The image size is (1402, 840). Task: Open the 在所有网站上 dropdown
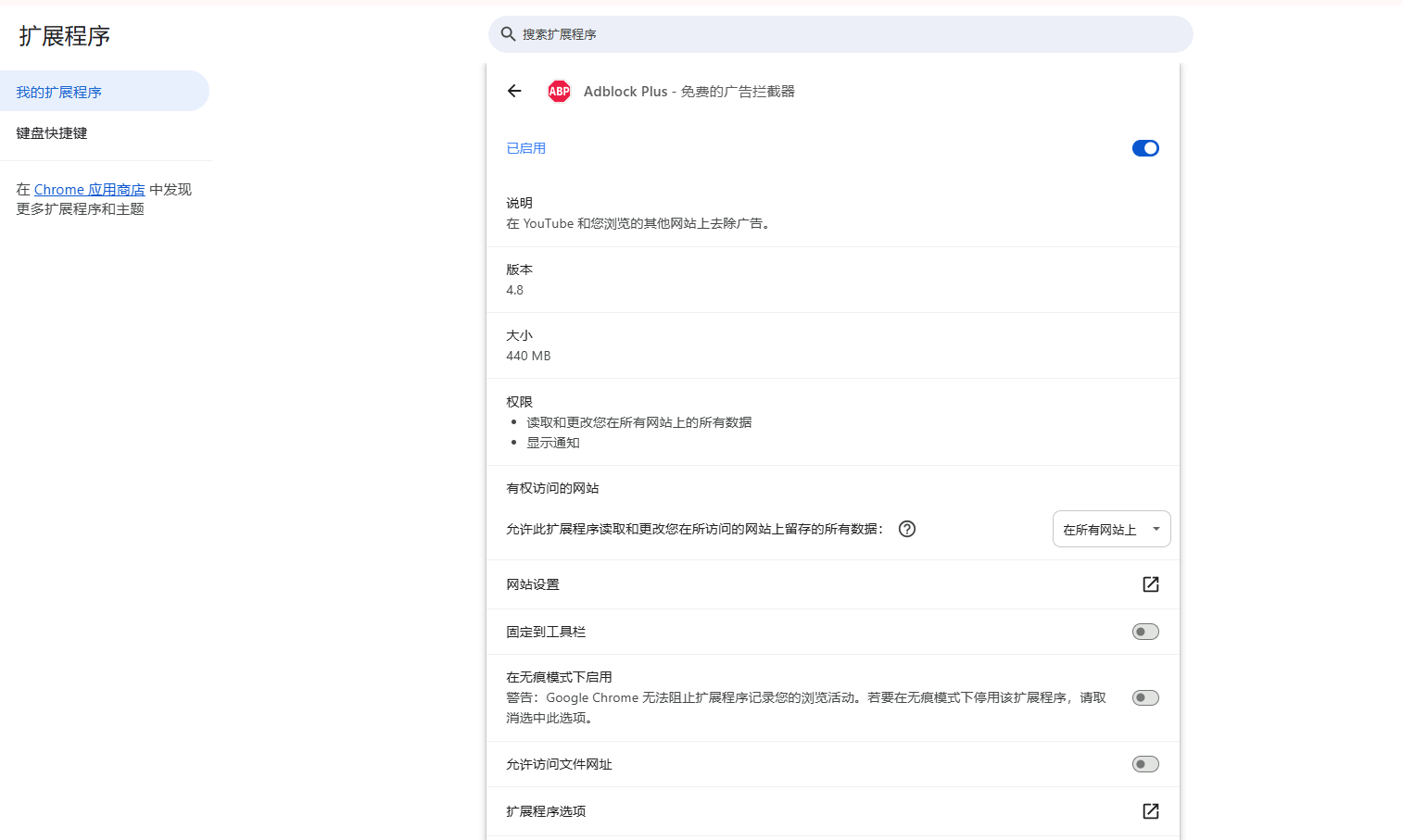point(1111,529)
